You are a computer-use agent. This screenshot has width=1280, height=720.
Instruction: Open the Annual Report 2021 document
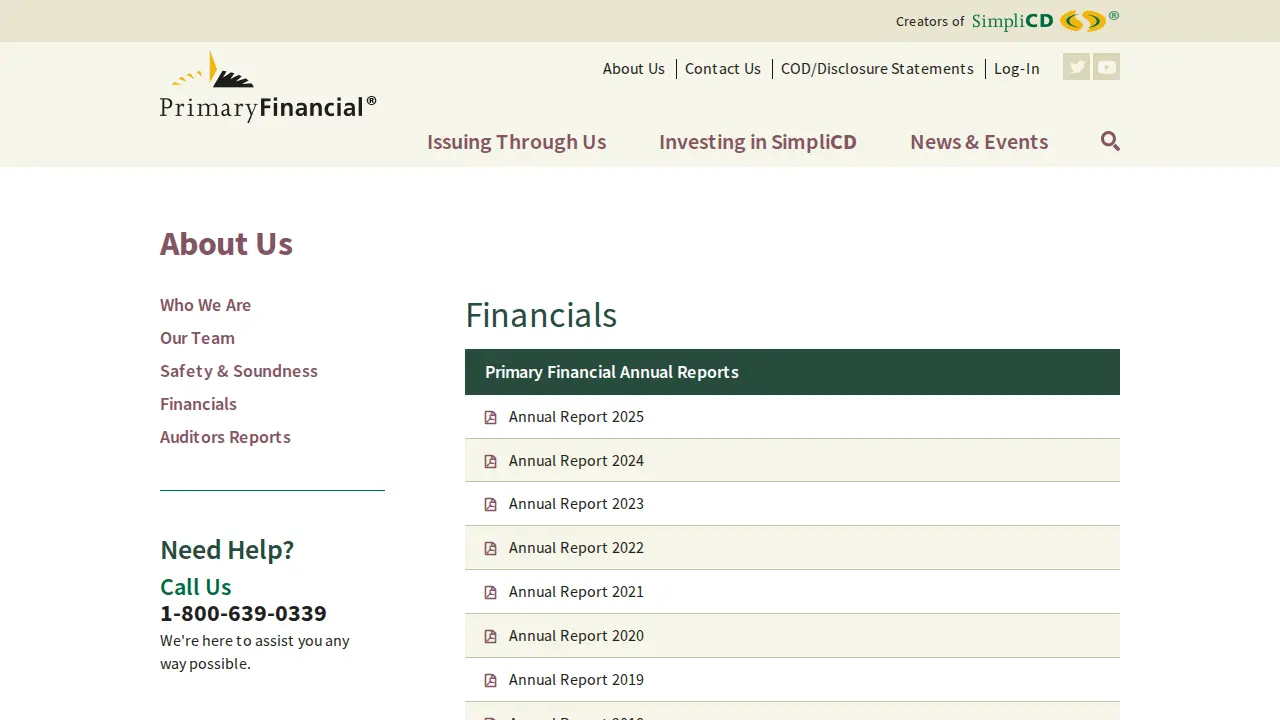point(576,592)
